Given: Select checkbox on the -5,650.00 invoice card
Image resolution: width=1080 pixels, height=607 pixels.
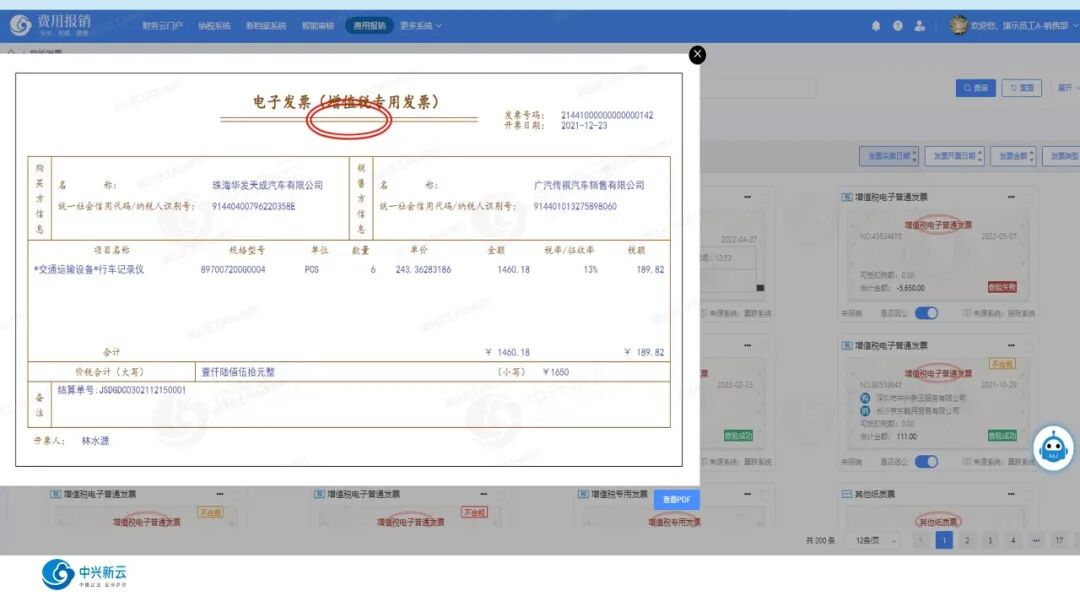Looking at the screenshot, I should pos(1030,197).
